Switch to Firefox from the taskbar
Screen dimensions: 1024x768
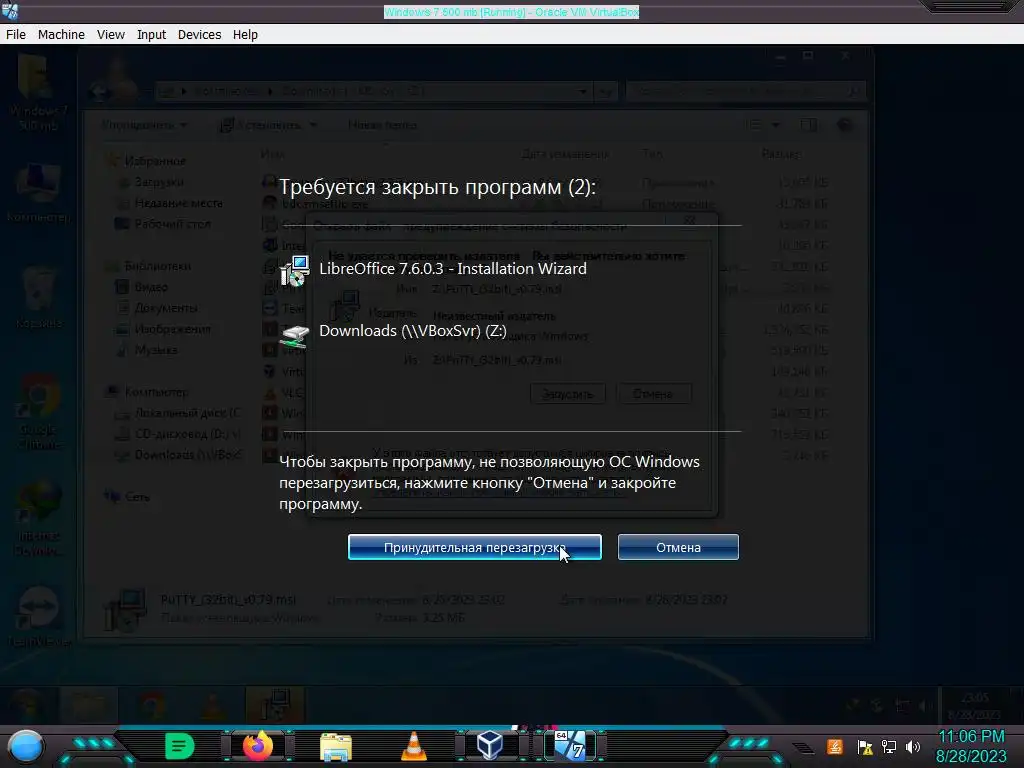[x=258, y=745]
